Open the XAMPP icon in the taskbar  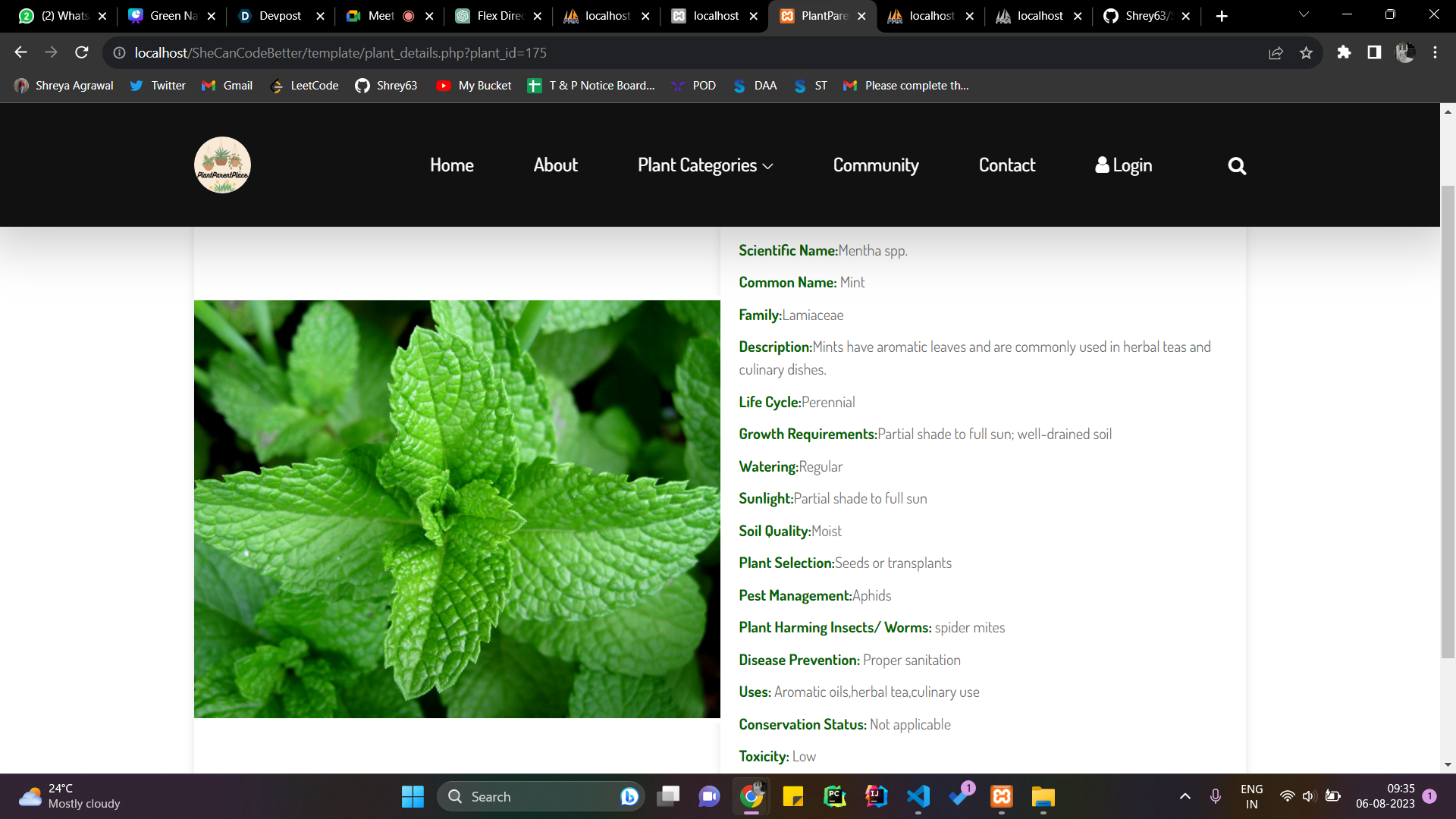tap(1001, 796)
